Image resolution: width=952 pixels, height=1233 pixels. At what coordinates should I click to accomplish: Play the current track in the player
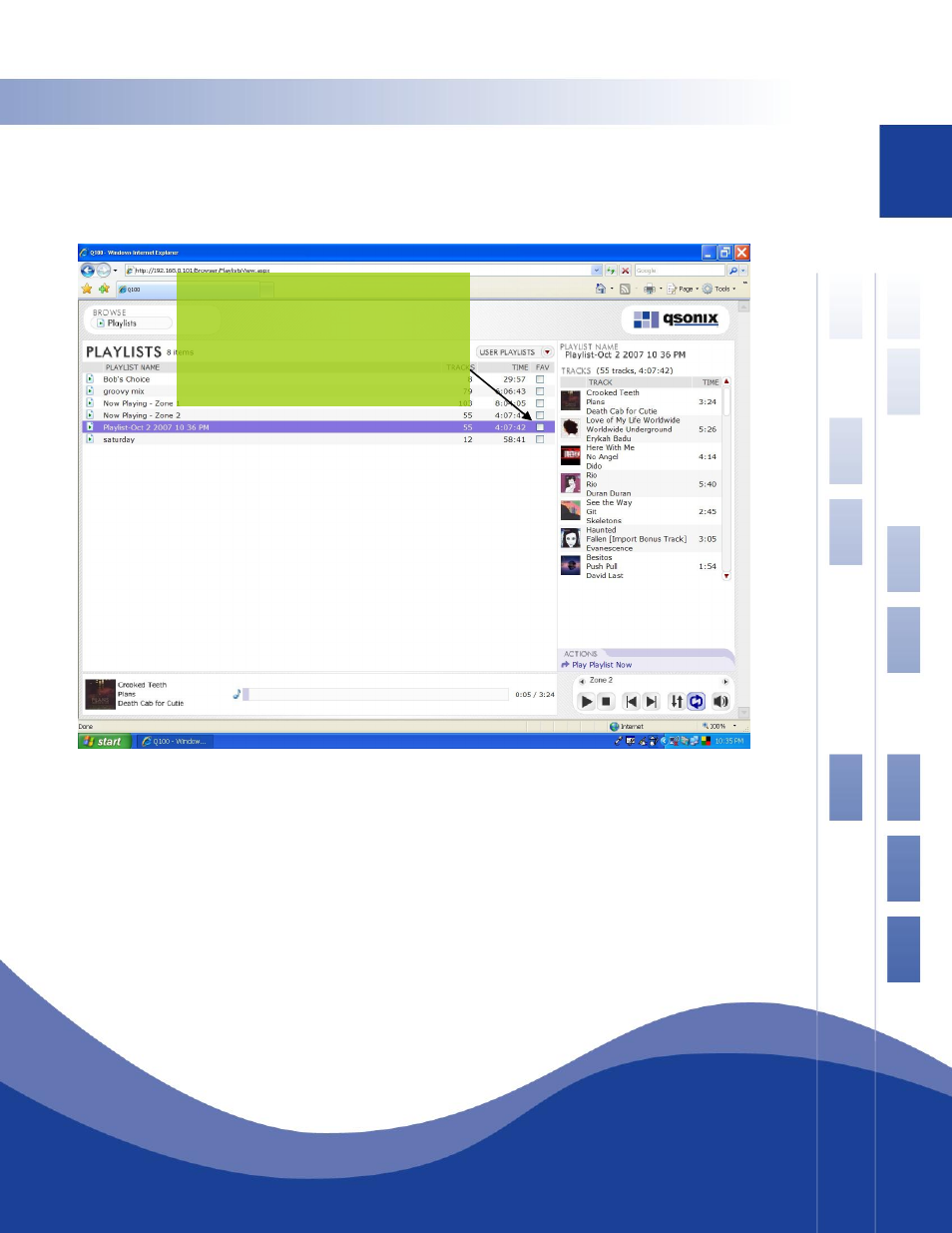point(587,702)
